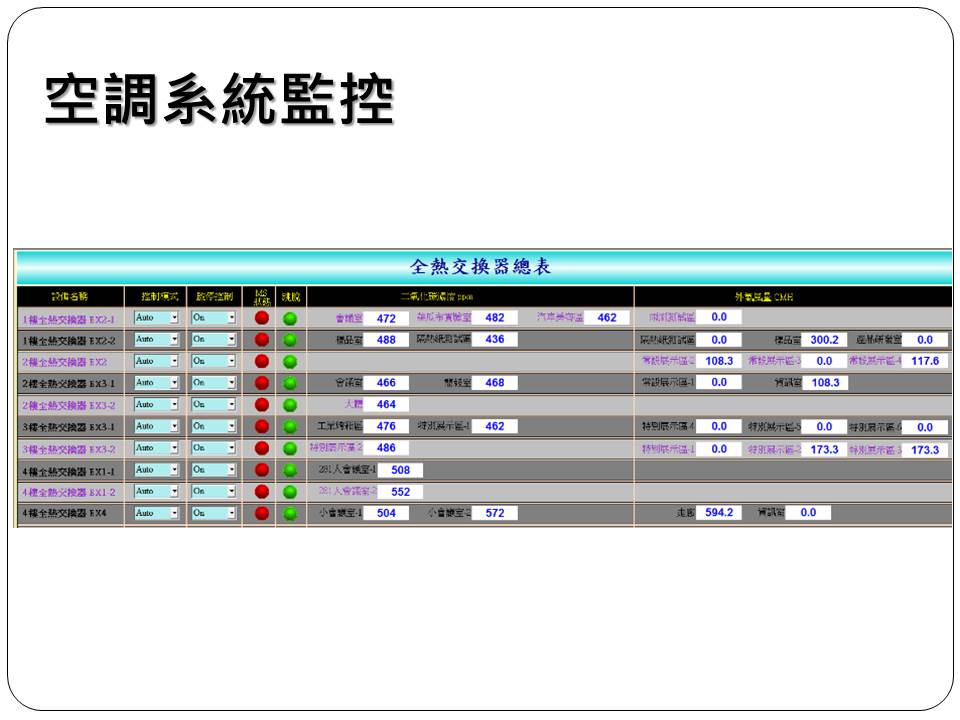Open the Auto mode dropdown for 3樓 EX3-2

coord(156,448)
